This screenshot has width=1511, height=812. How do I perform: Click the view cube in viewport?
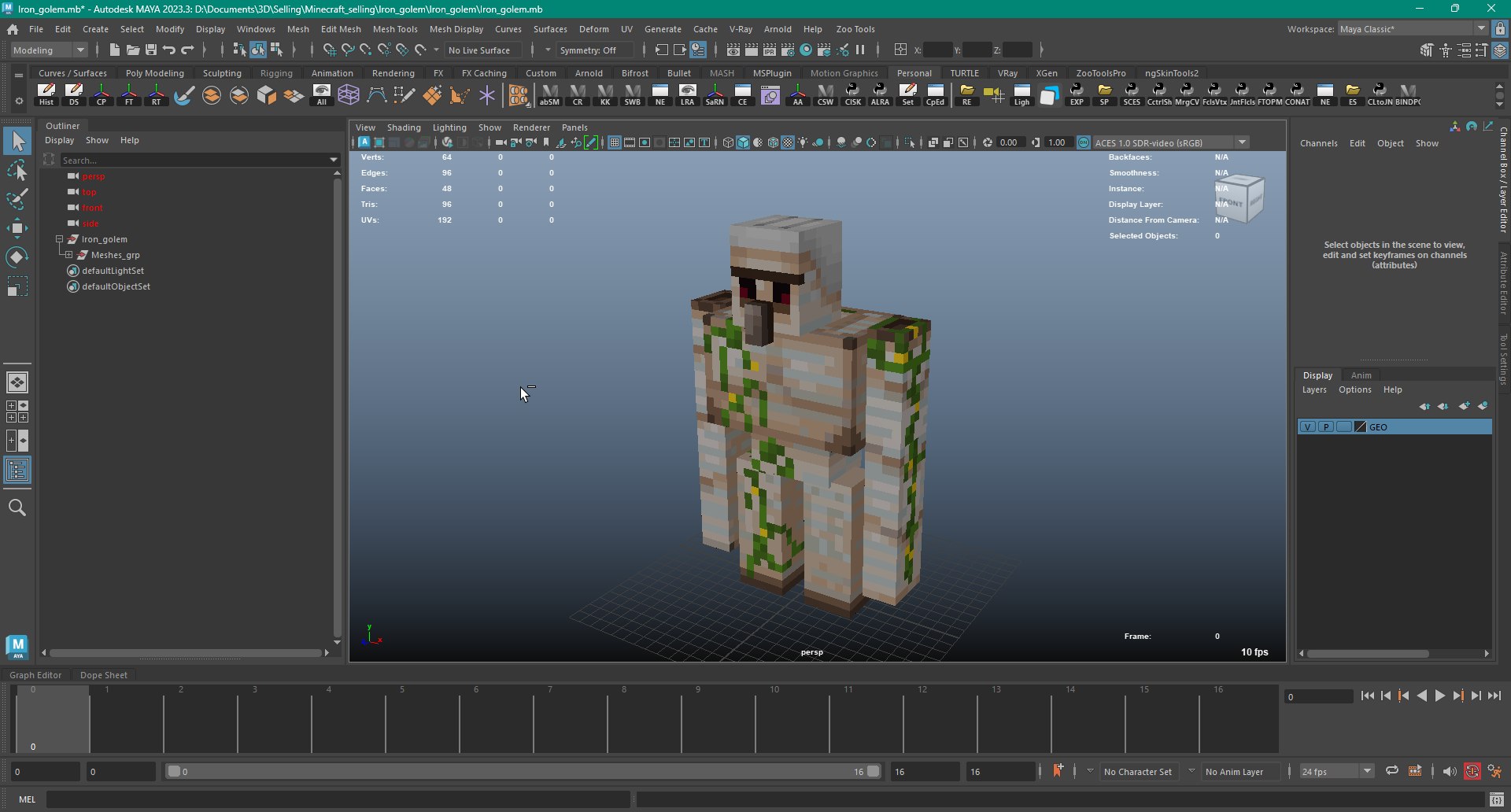(x=1239, y=198)
